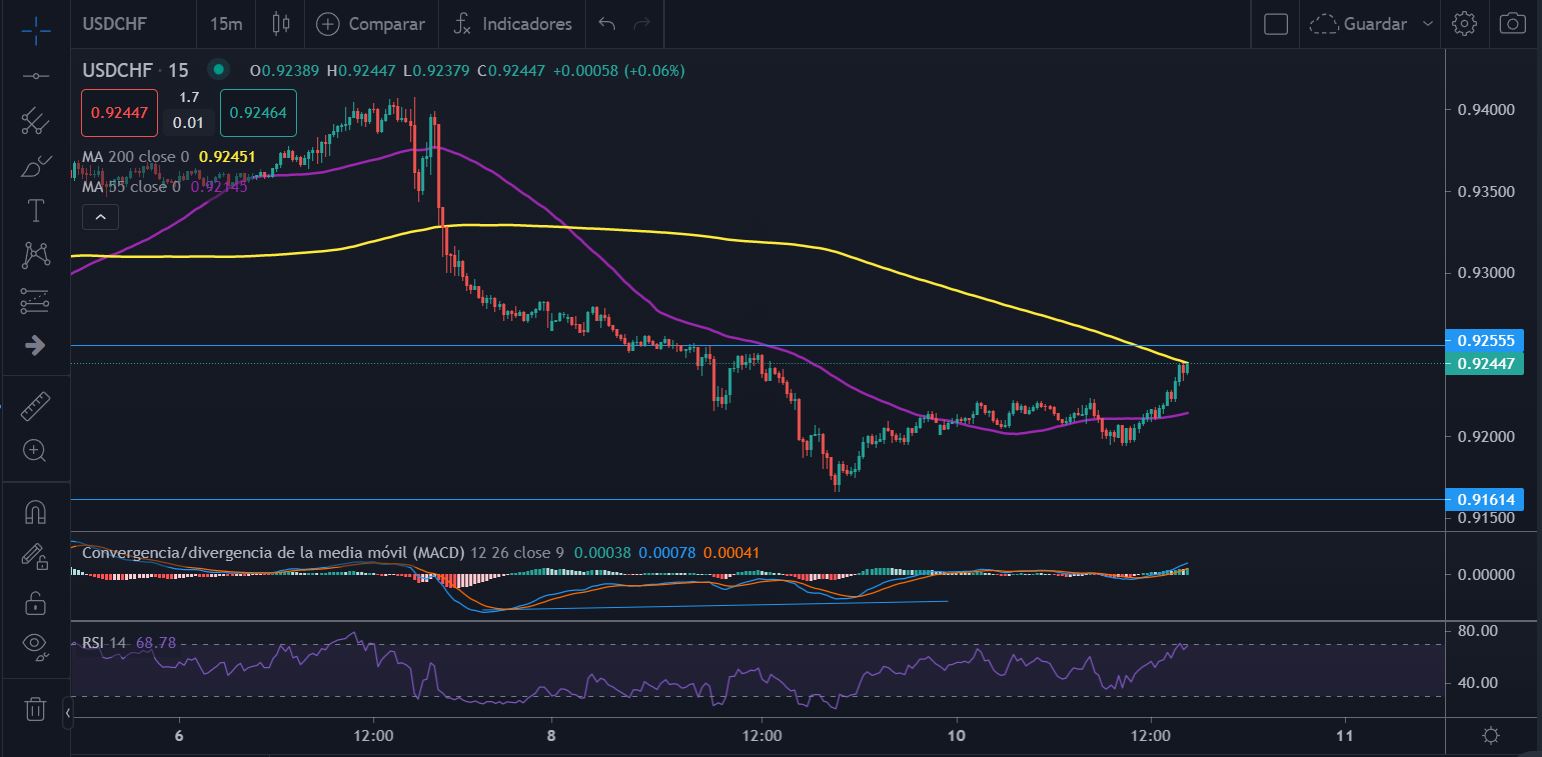Collapse the left drawing toolbar arrow
Image resolution: width=1542 pixels, height=757 pixels.
coord(66,714)
